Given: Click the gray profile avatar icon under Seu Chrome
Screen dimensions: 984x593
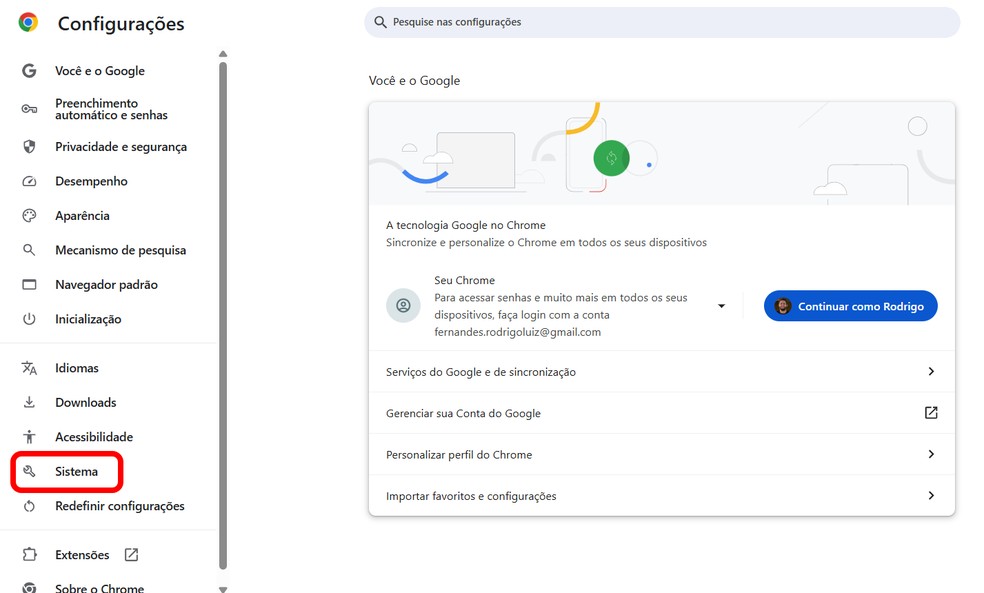Looking at the screenshot, I should 403,306.
